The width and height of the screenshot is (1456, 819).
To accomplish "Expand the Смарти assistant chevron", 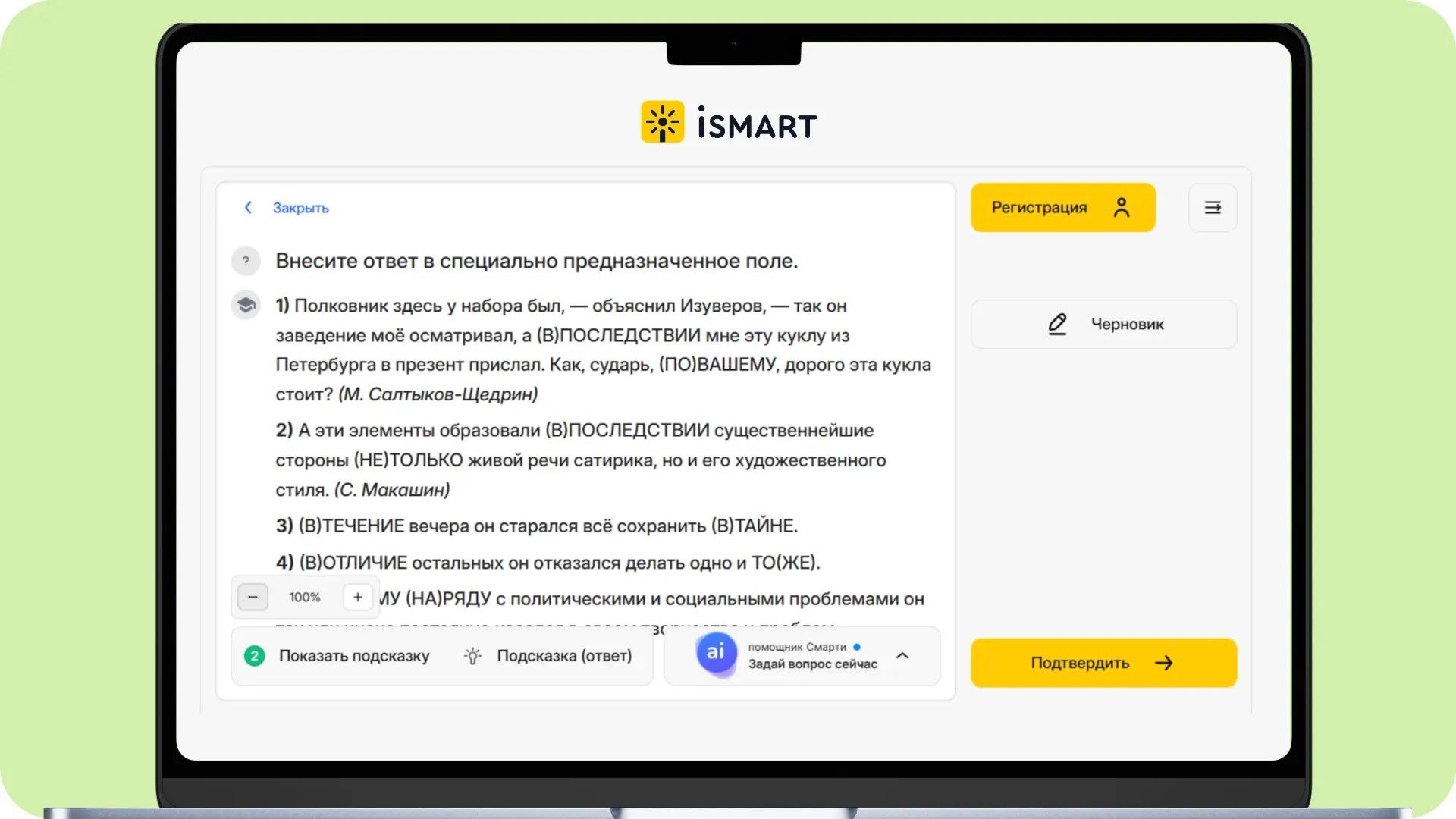I will (902, 656).
